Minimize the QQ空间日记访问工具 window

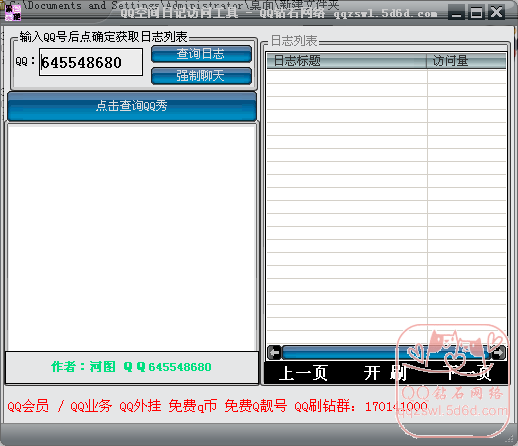click(x=456, y=13)
